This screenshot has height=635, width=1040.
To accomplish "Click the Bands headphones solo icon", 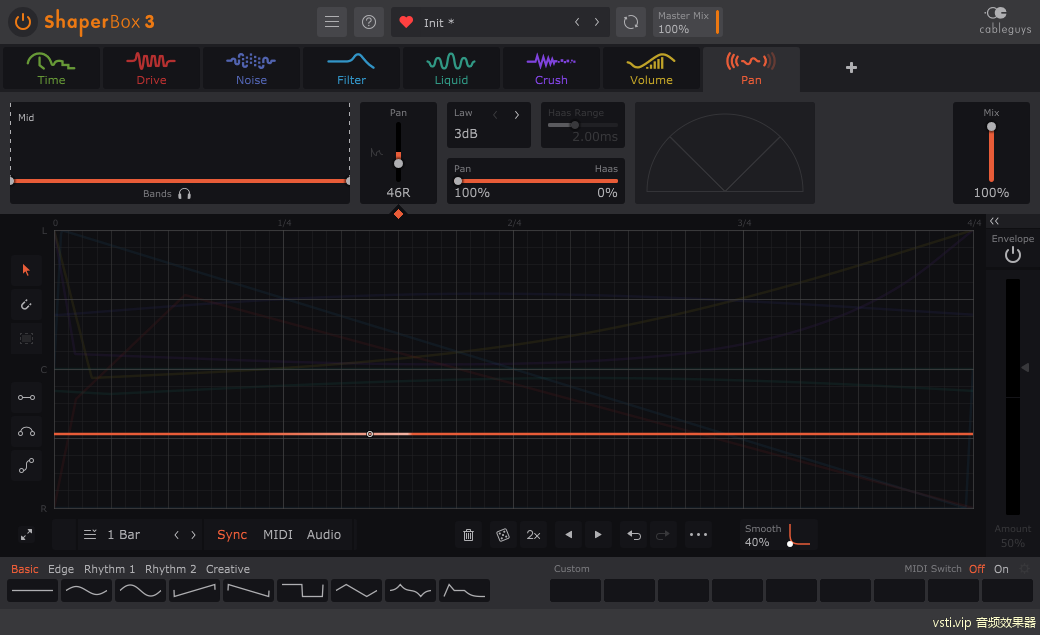I will (x=185, y=194).
